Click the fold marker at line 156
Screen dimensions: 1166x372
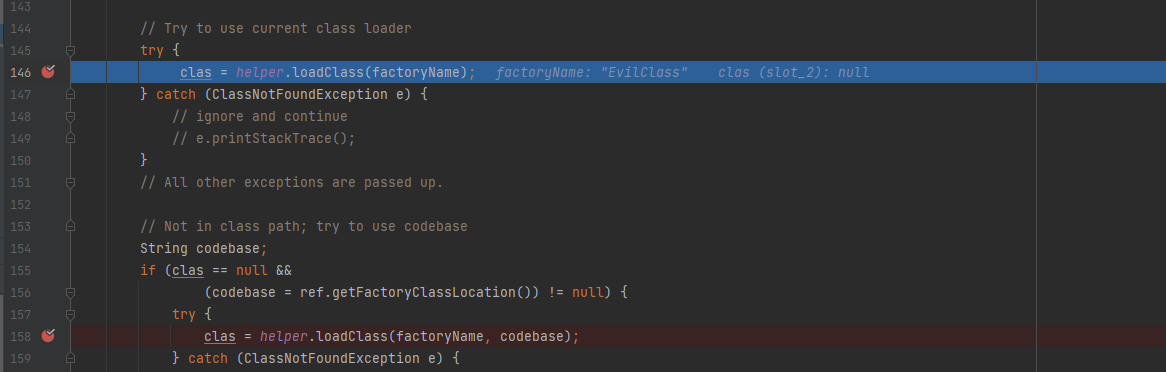70,292
